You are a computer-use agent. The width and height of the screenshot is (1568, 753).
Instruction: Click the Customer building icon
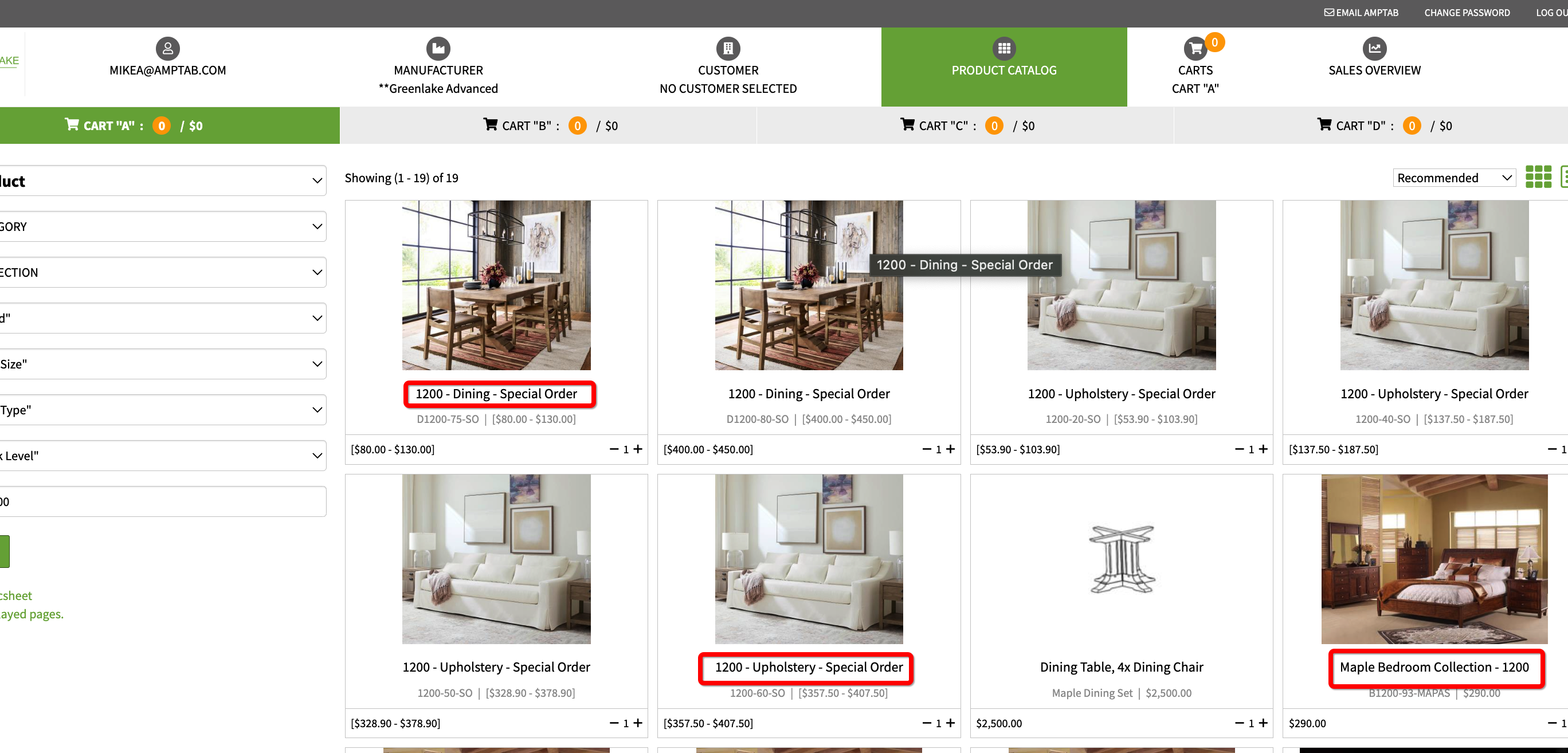[727, 48]
